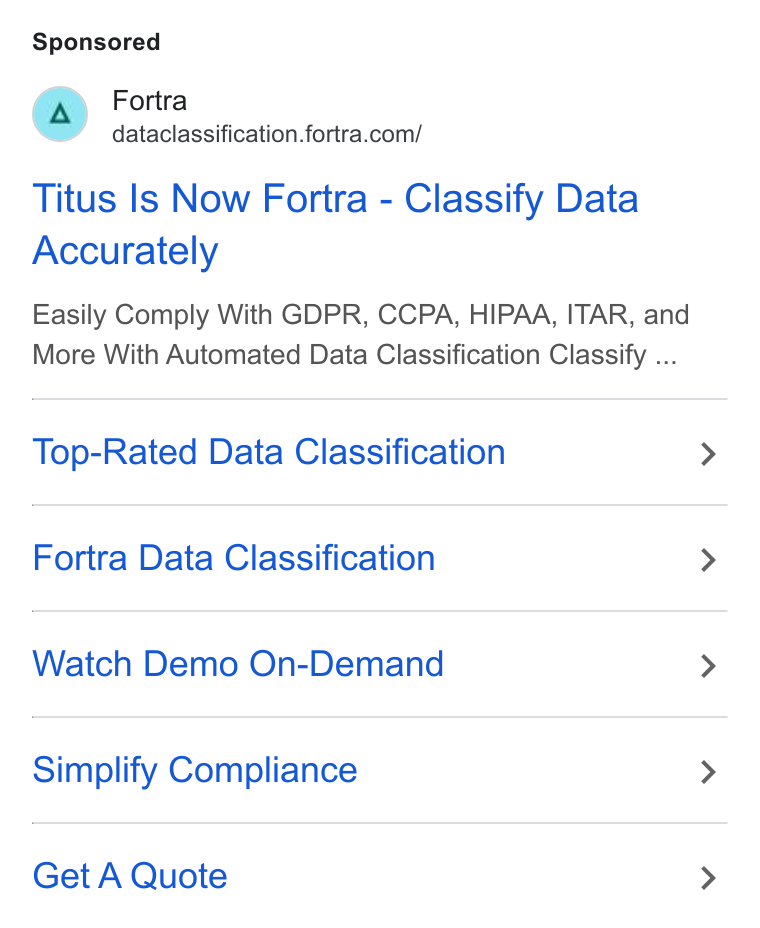The width and height of the screenshot is (760, 928).
Task: Open the chevron next to Top-Rated Data Classification
Action: 708,454
